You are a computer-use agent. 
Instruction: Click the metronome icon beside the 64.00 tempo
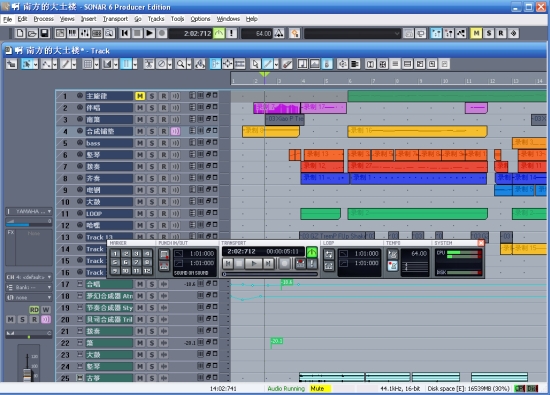click(x=279, y=33)
